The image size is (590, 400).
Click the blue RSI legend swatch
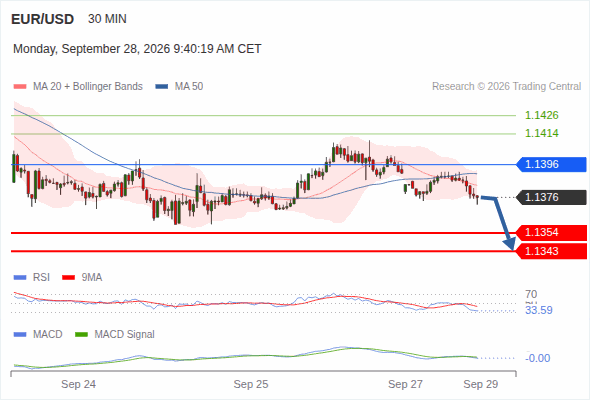[x=20, y=278]
